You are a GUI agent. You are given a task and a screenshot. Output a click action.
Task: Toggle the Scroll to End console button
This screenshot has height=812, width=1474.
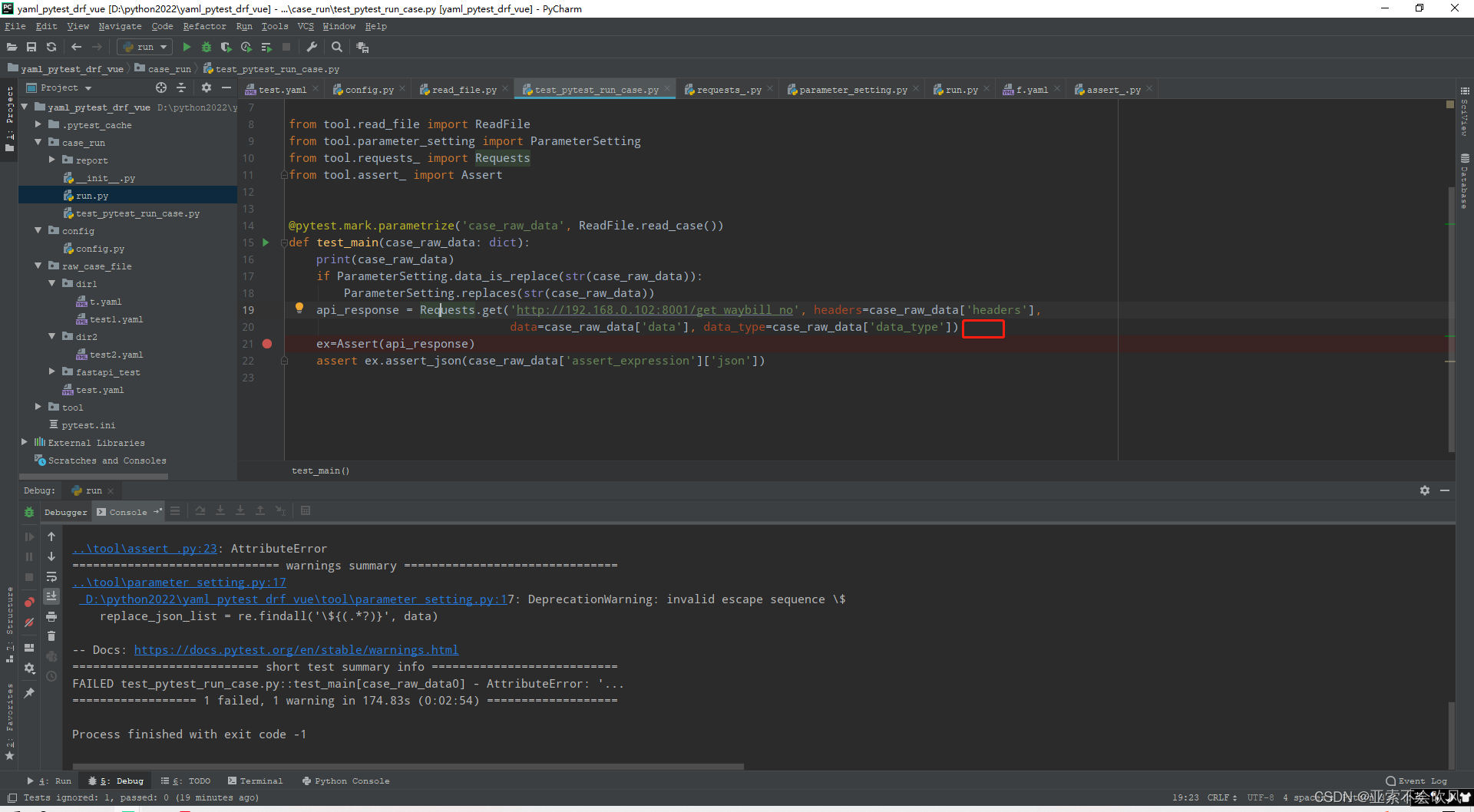tap(51, 596)
